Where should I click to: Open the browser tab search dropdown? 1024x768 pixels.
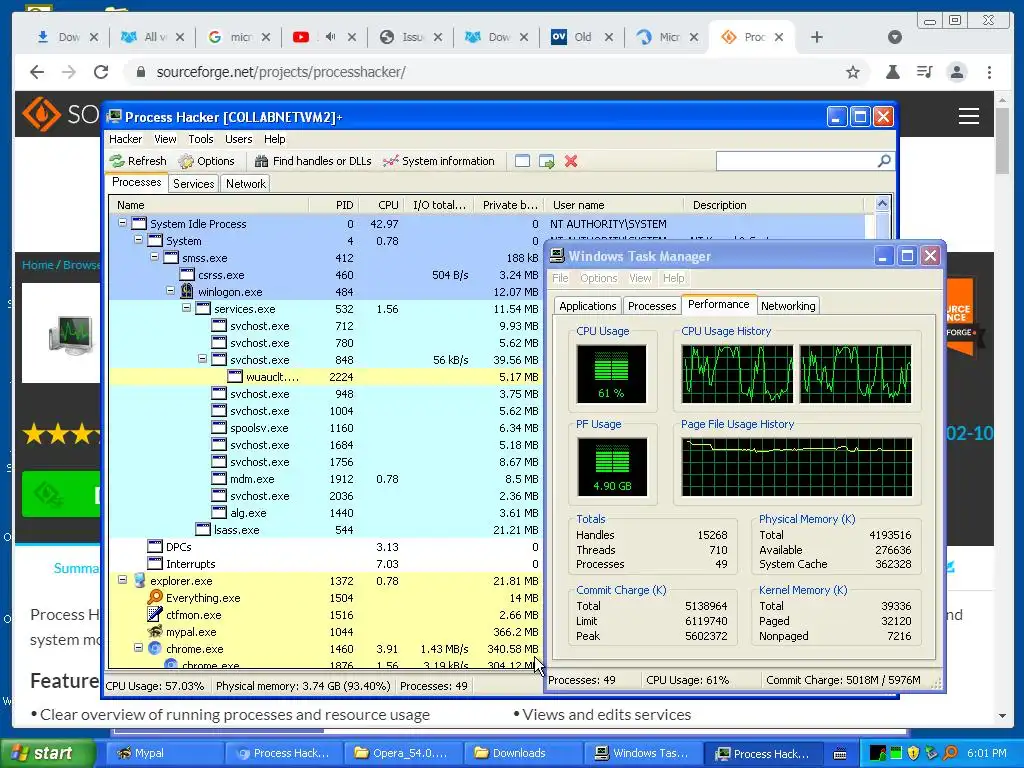click(895, 37)
